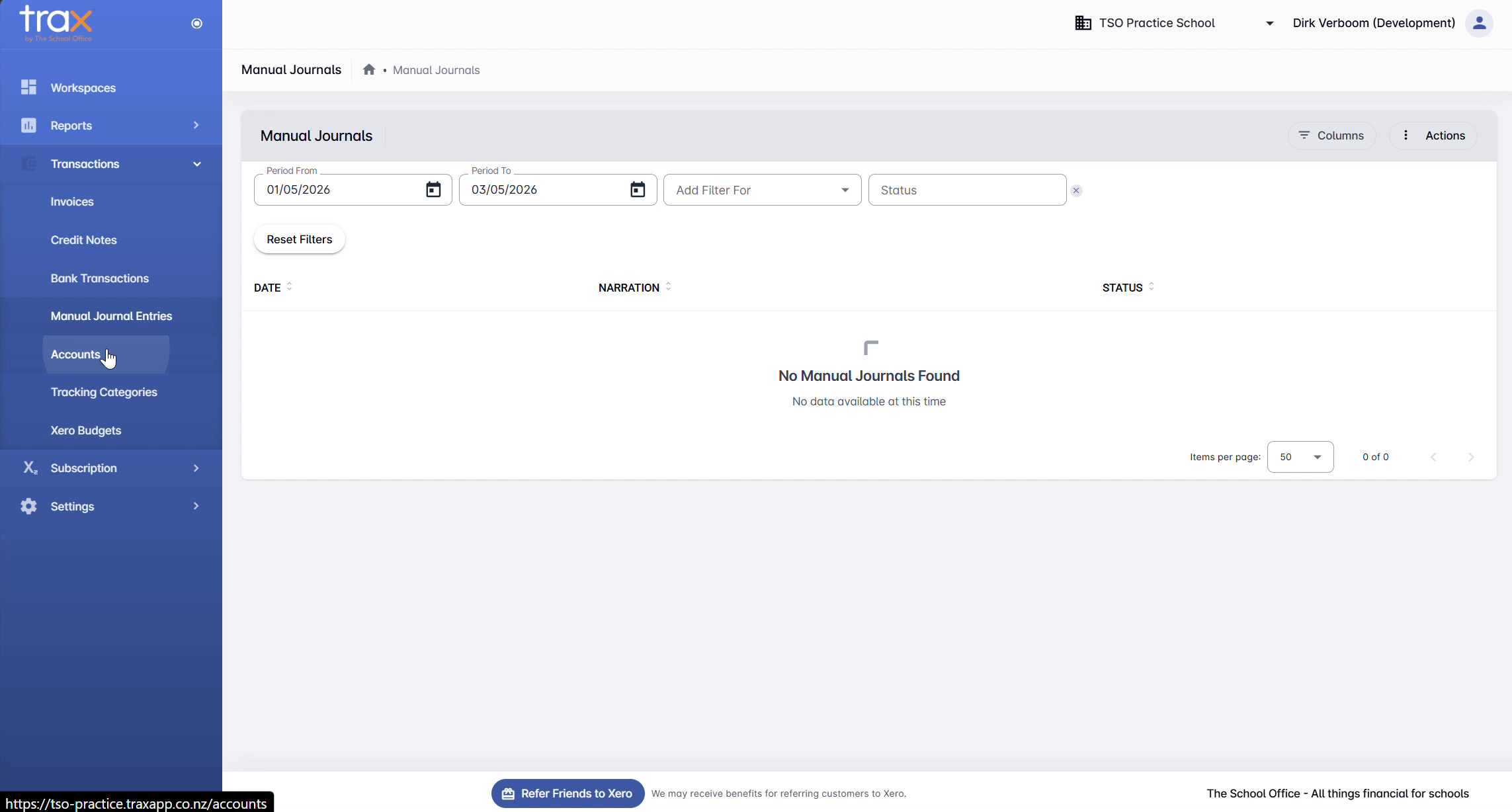Open the Period From calendar picker
This screenshot has height=812, width=1512.
click(433, 190)
